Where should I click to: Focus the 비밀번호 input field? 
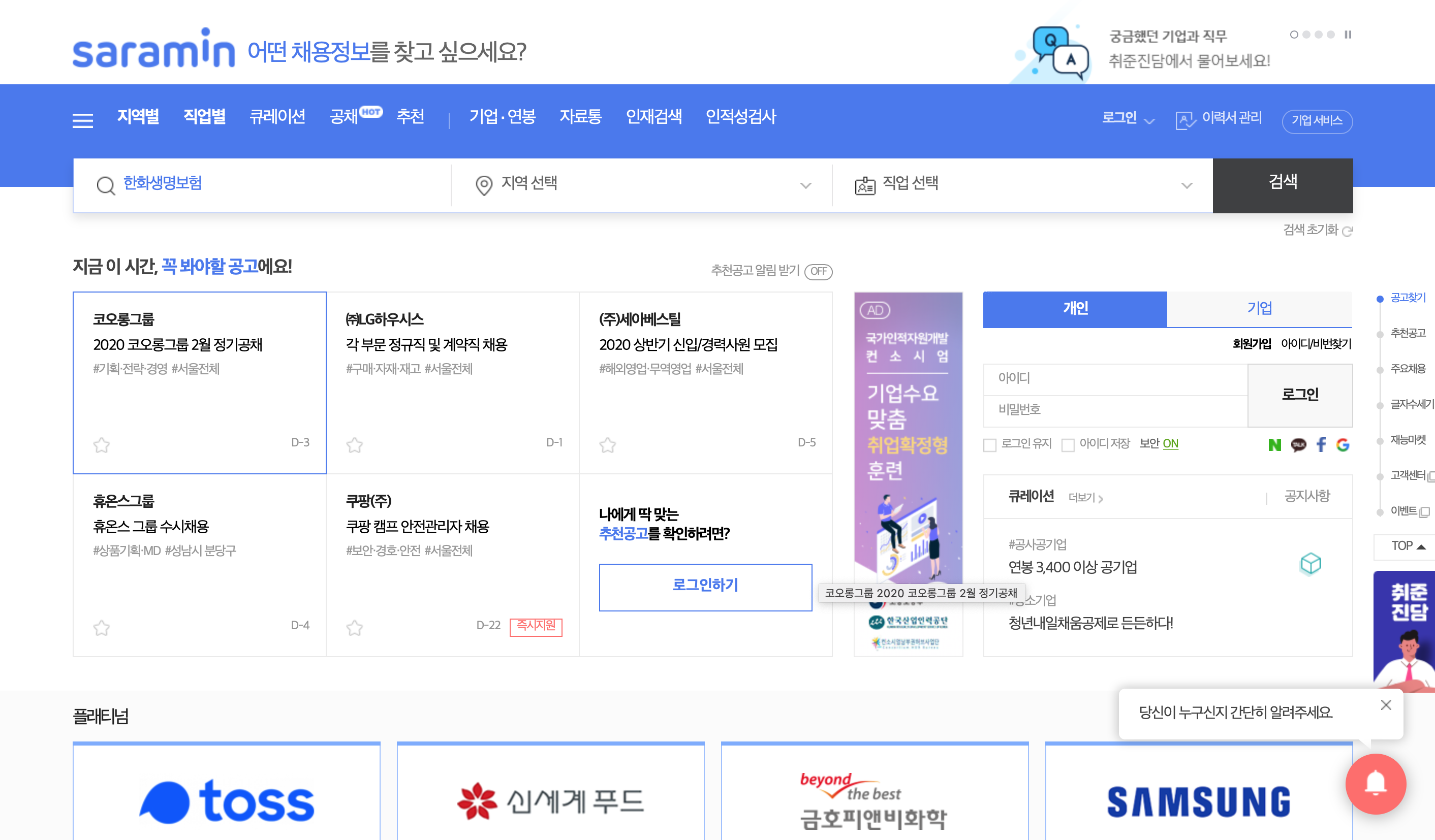point(1115,410)
